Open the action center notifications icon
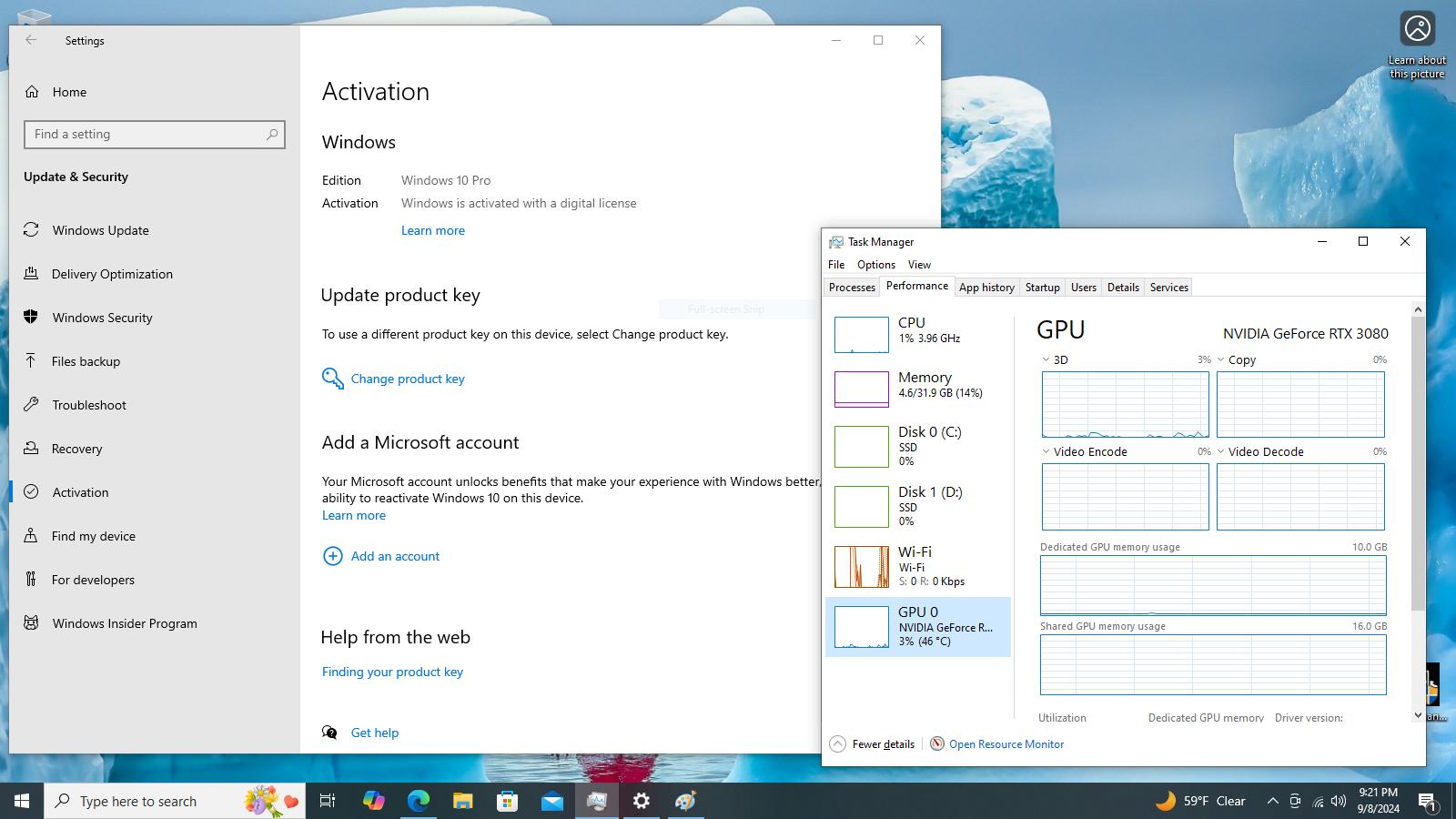Image resolution: width=1456 pixels, height=819 pixels. coord(1427,801)
